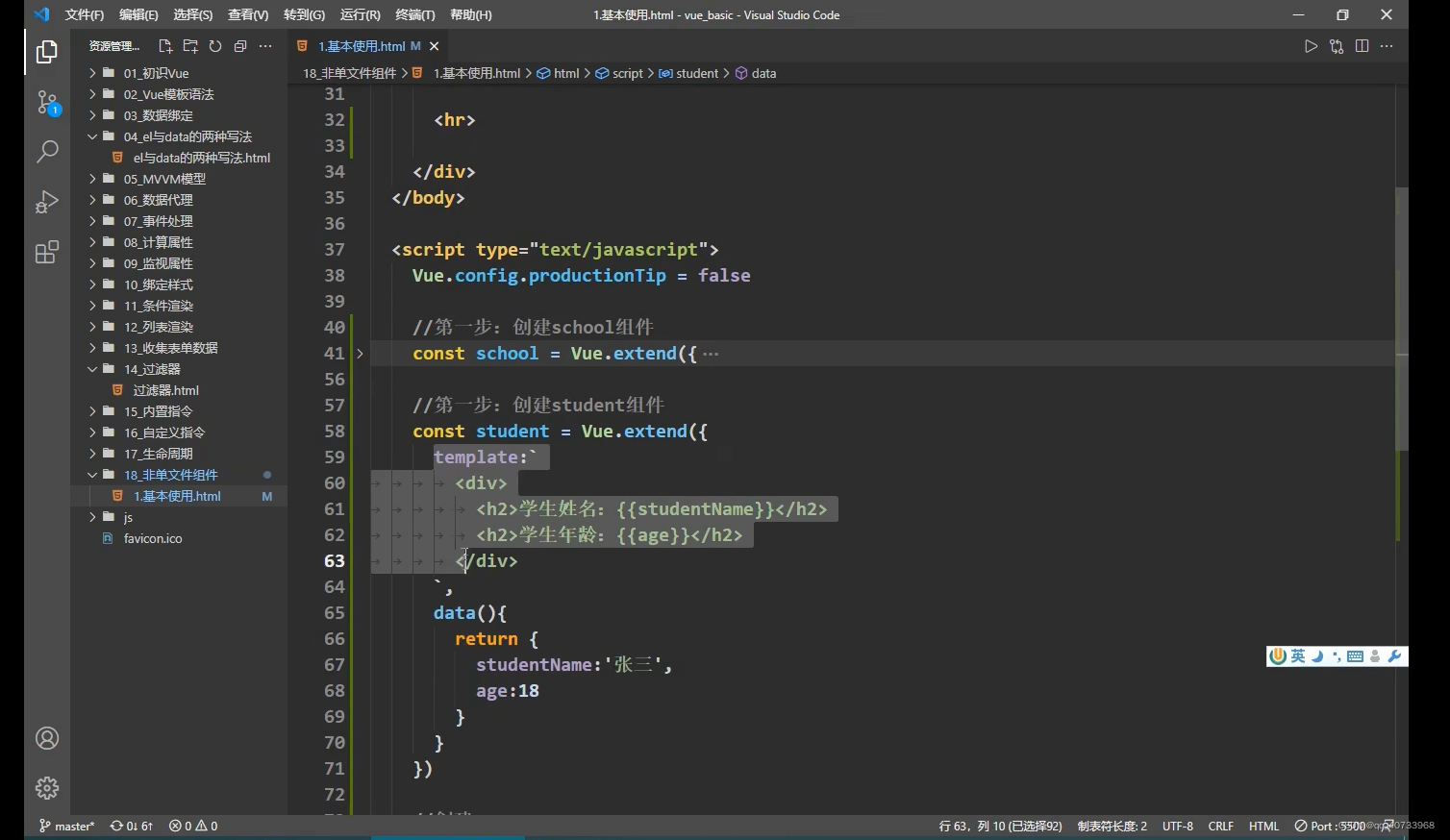The width and height of the screenshot is (1450, 840).
Task: Open the 查看(V) menu
Action: (248, 14)
